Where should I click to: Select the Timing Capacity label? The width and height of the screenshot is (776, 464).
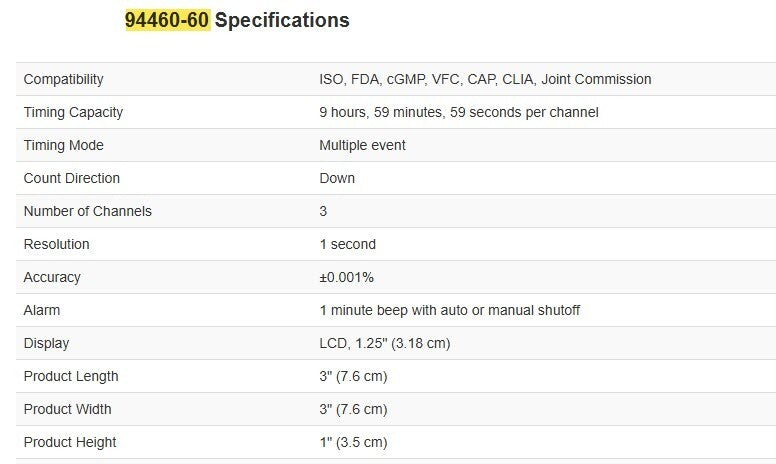[73, 112]
